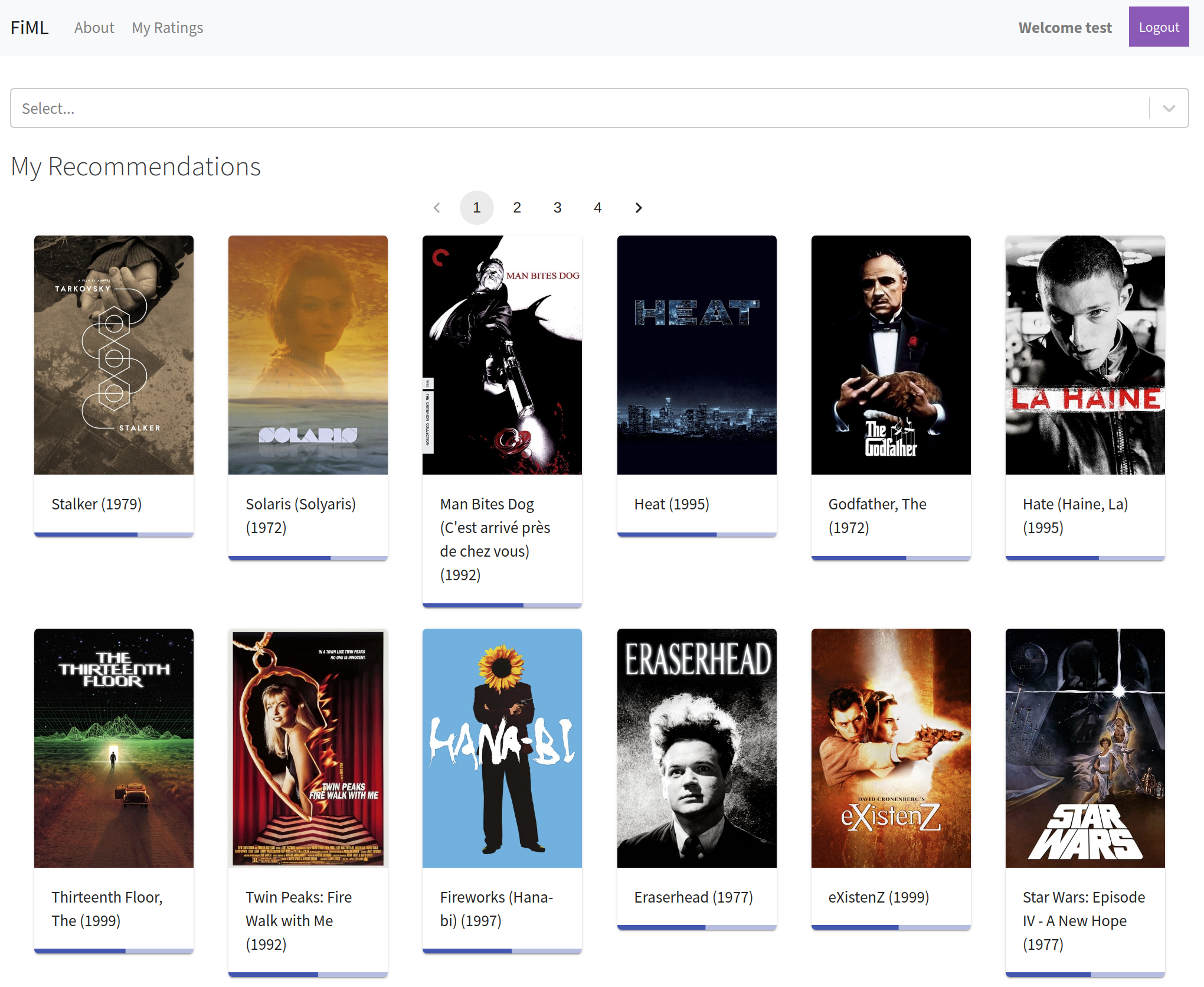Click the title eXistenZ (1999)

(x=879, y=897)
